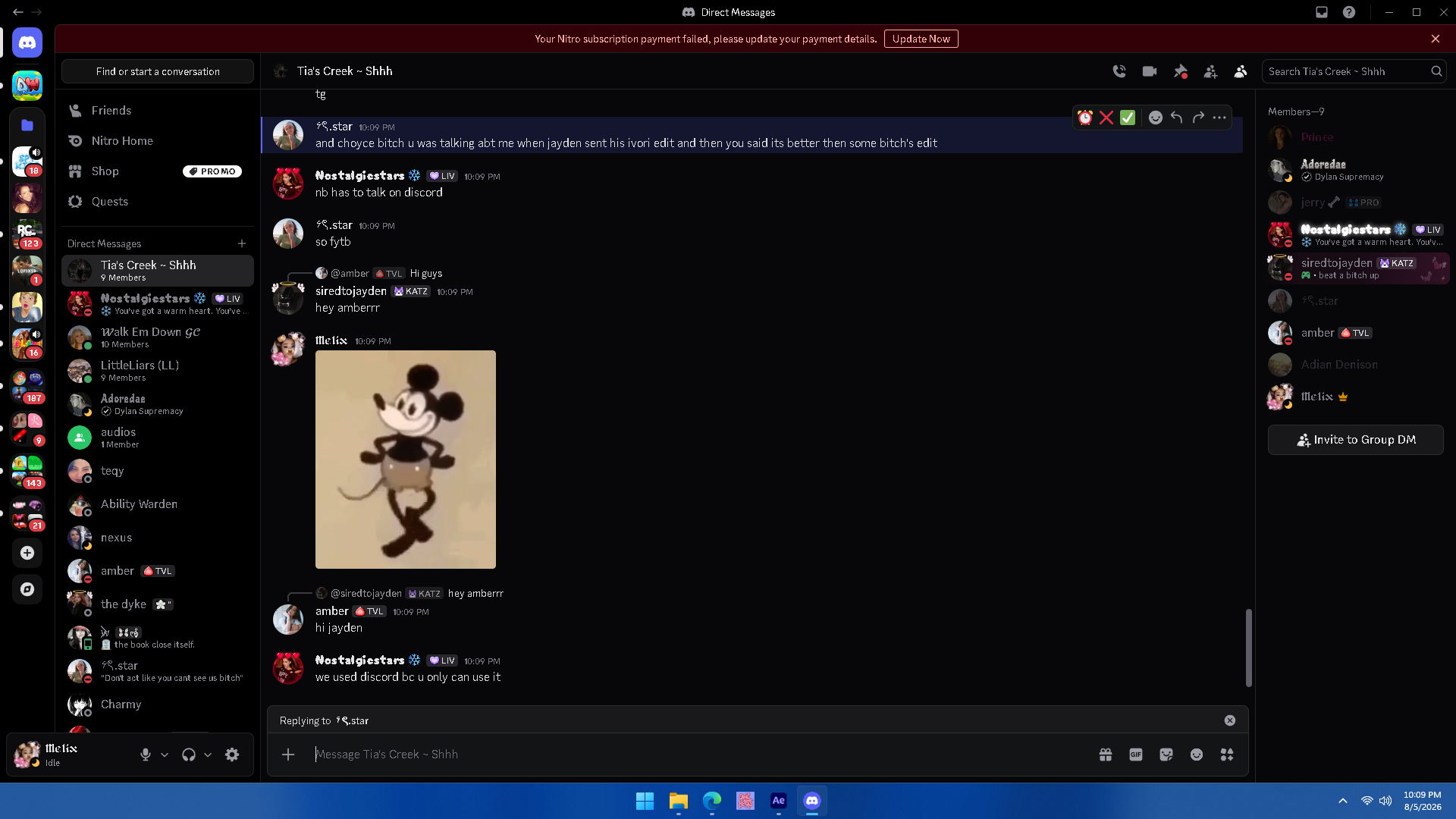Select the Walk Em Down GC conversation

(158, 337)
